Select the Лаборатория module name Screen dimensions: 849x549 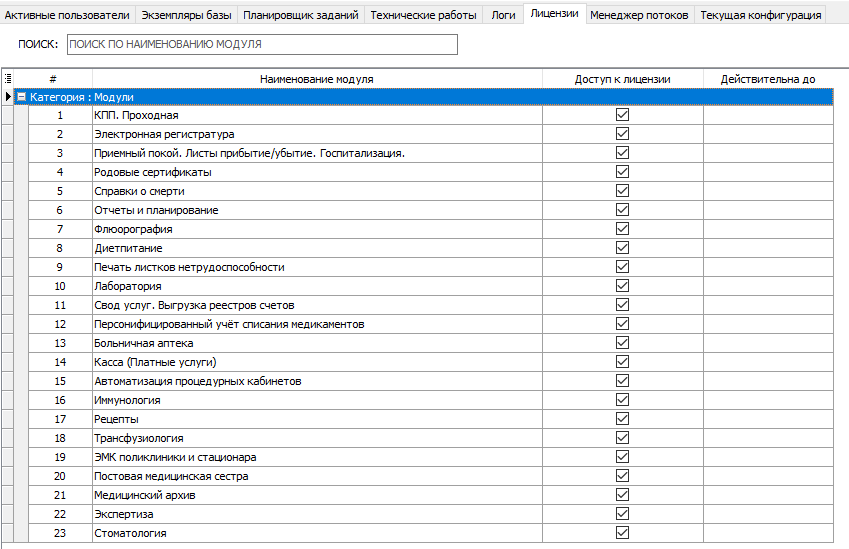point(317,286)
